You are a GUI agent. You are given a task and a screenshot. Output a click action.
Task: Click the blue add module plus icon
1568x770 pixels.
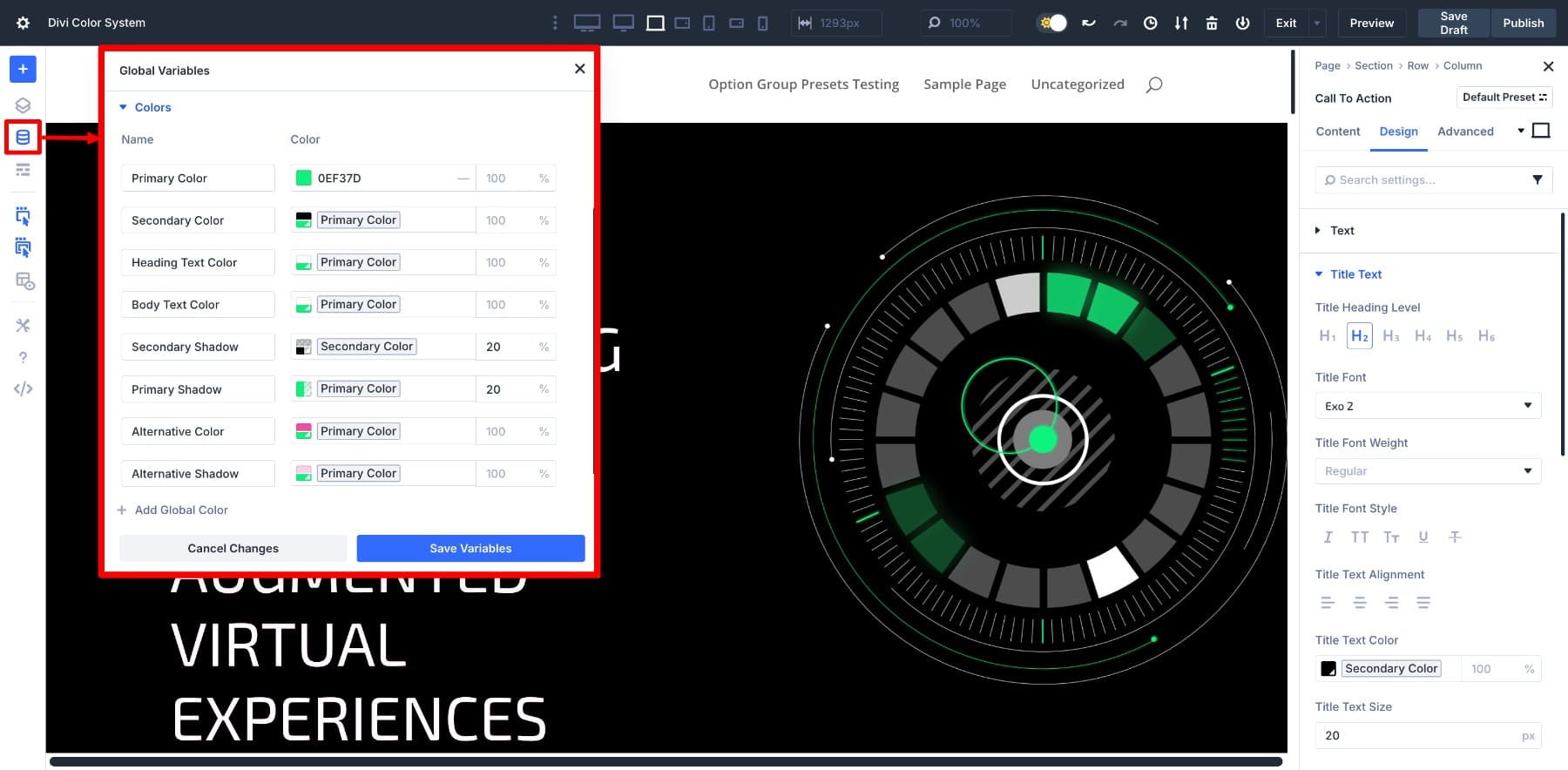pos(23,69)
